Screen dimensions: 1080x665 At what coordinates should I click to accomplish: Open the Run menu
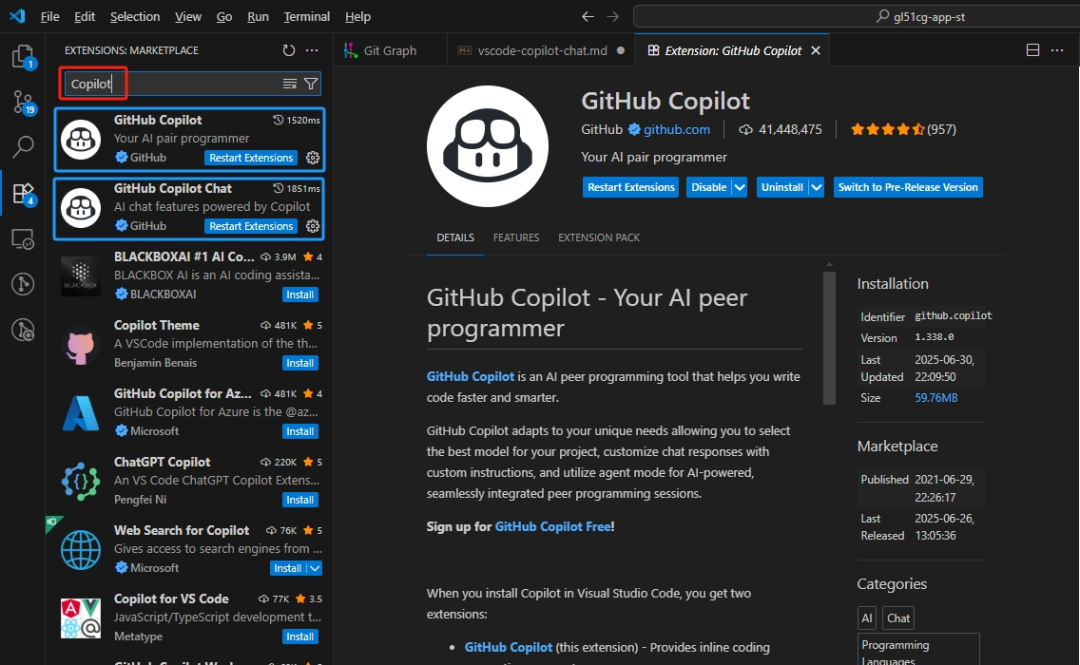258,17
